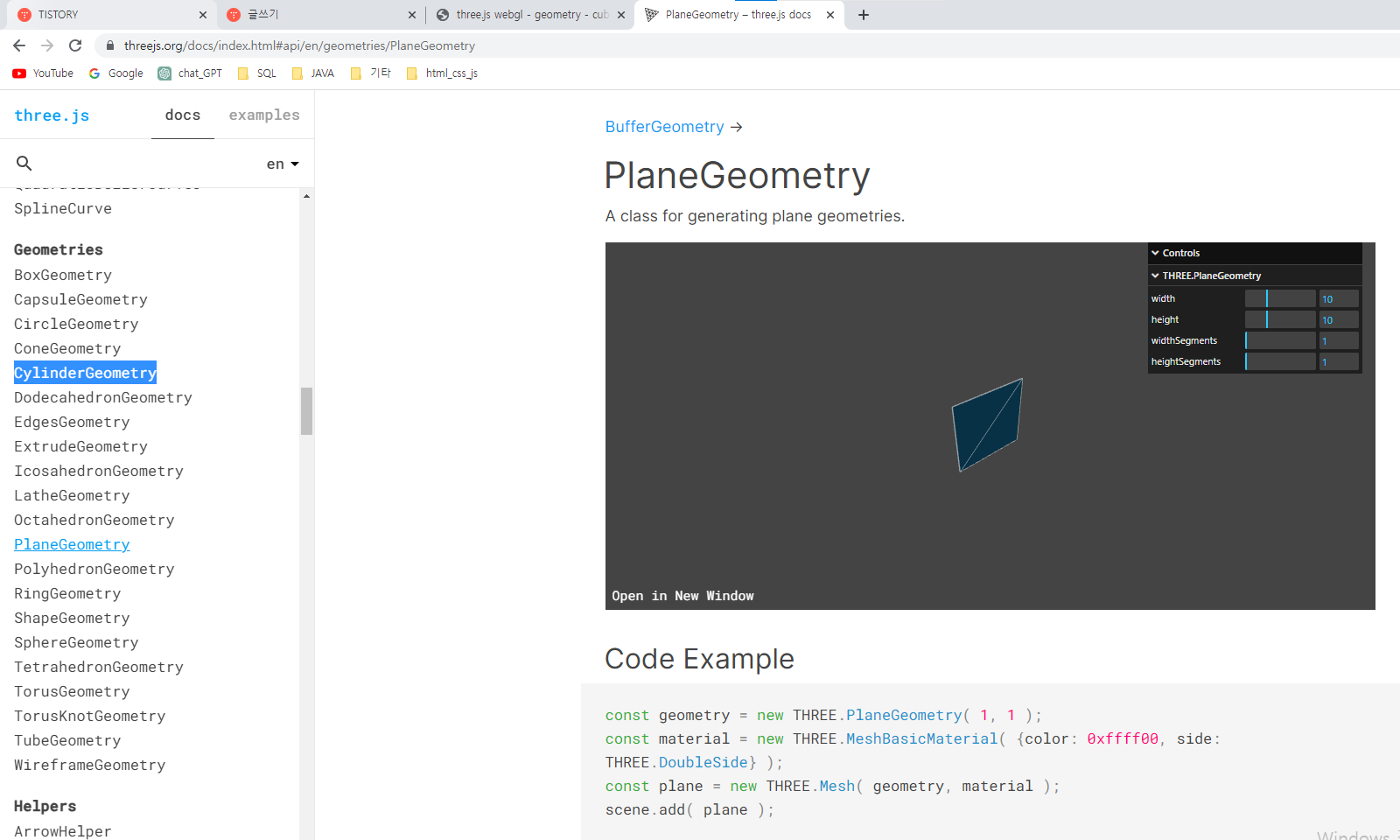
Task: Open the Google bookmark
Action: point(116,73)
